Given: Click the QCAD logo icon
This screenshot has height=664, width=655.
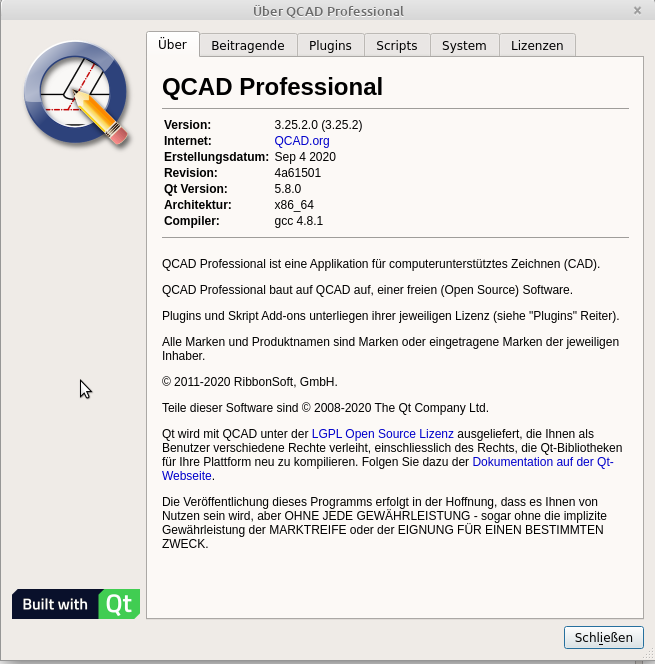Looking at the screenshot, I should click(77, 91).
